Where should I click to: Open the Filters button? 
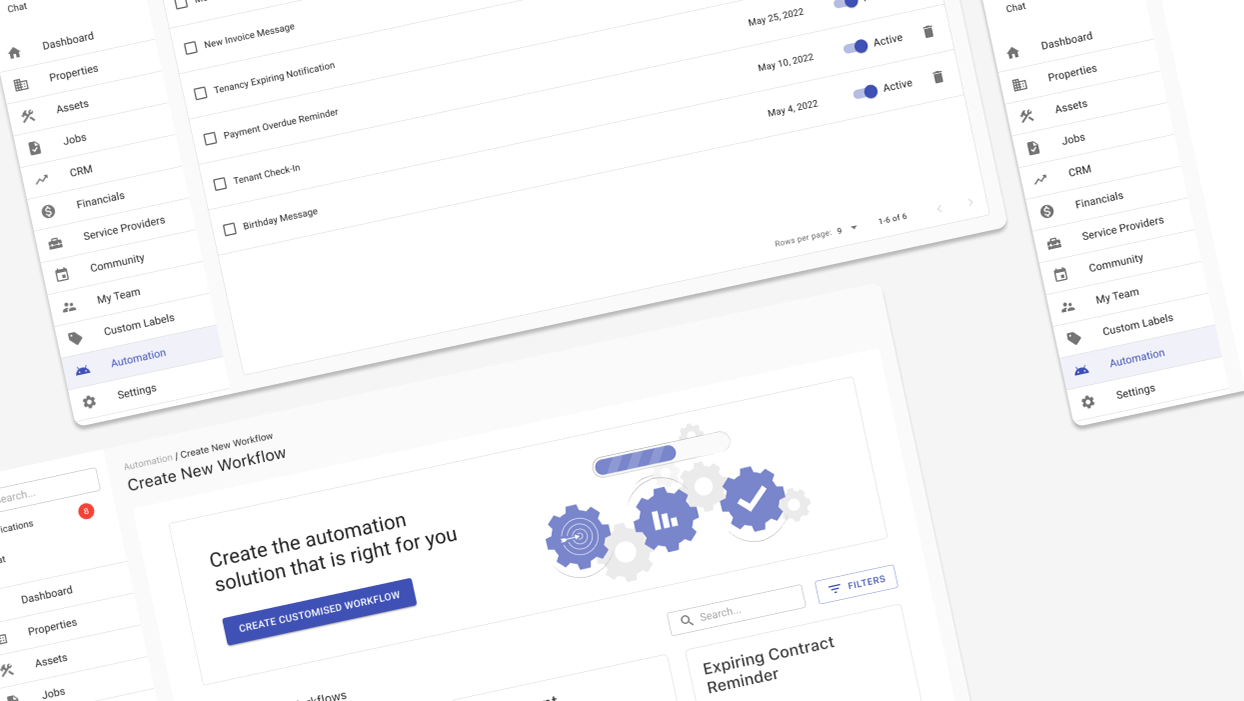tap(856, 584)
